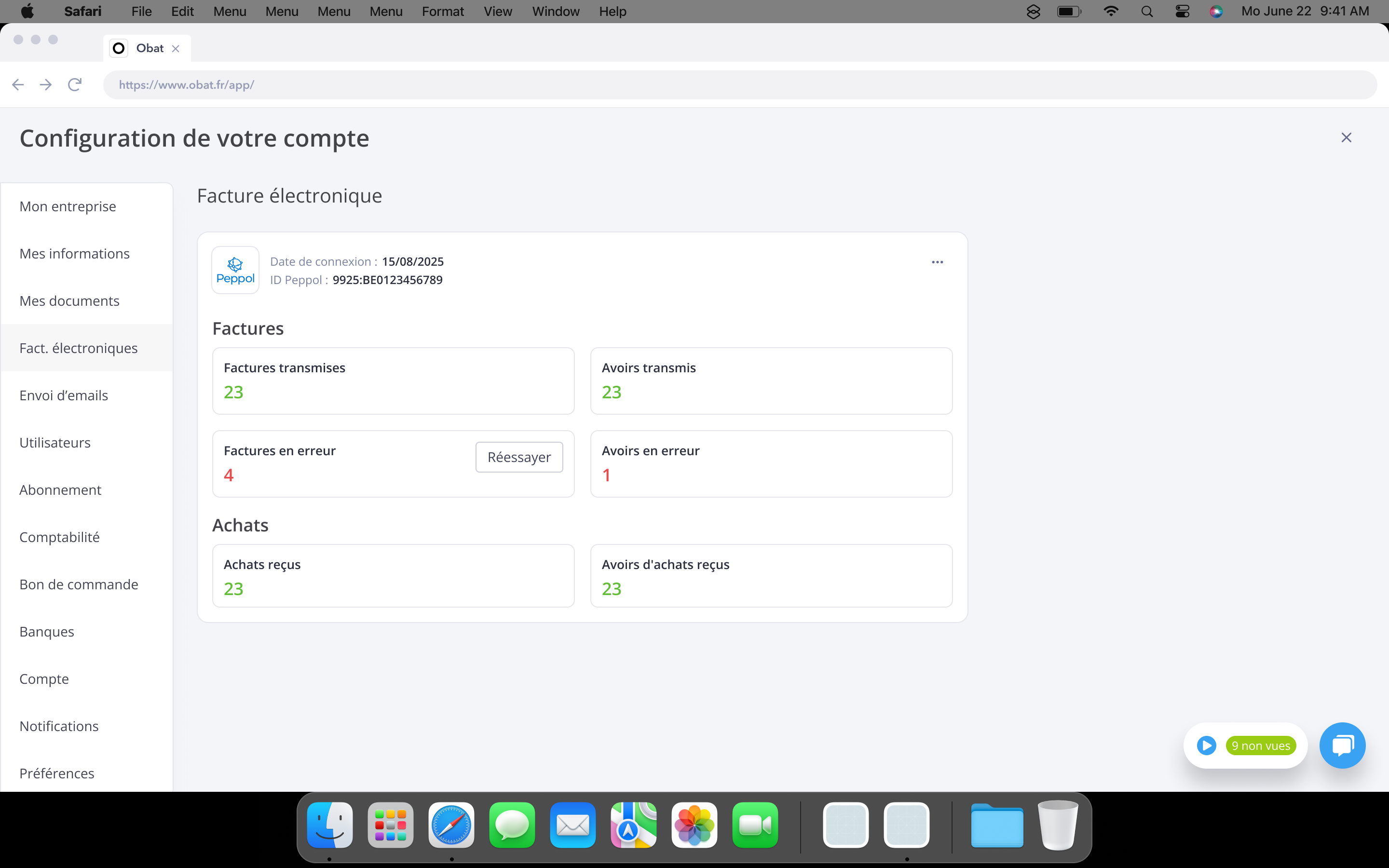Open the three-dots menu on Peppol card
The height and width of the screenshot is (868, 1389).
[937, 262]
